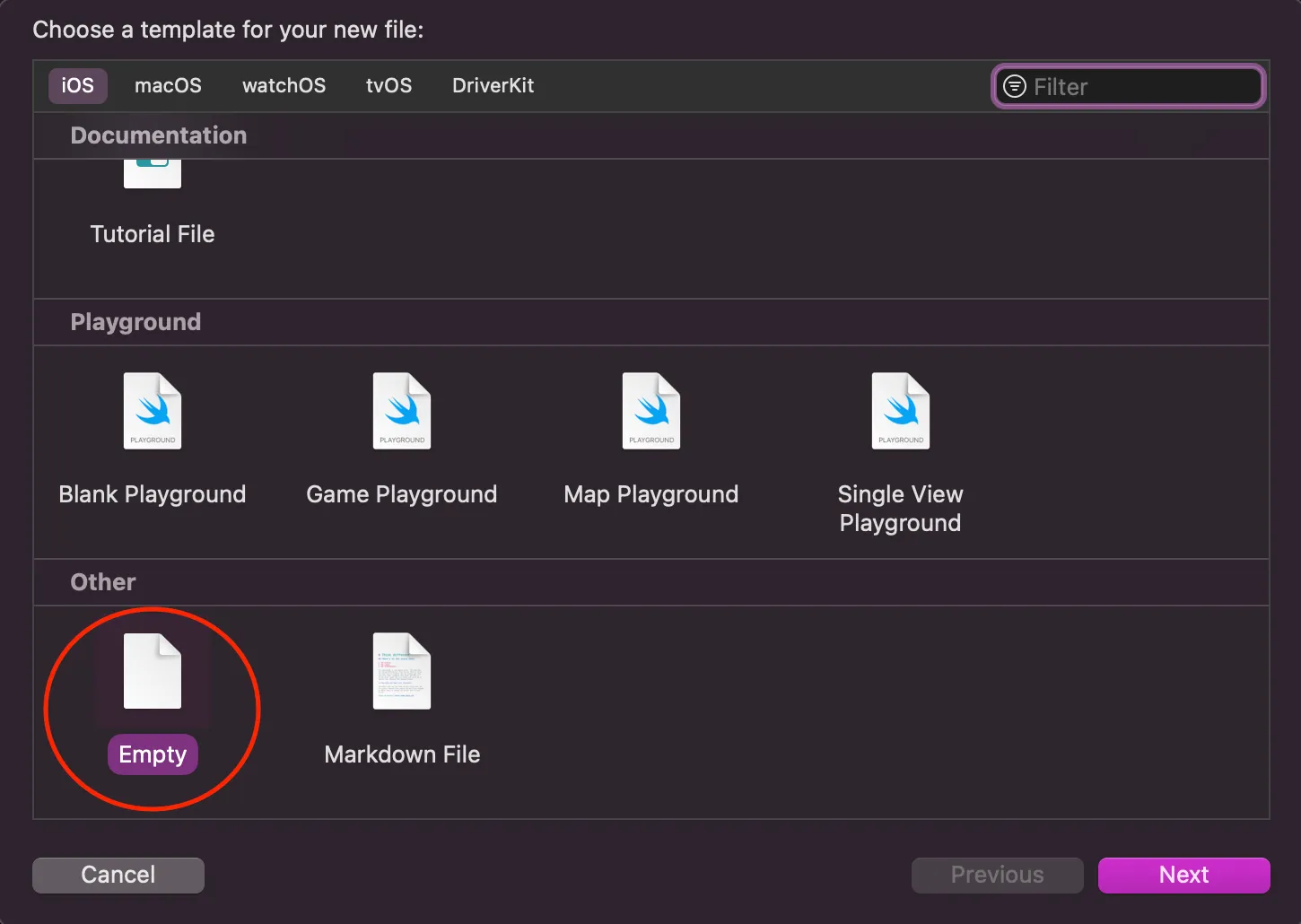Switch to the watchOS template tab
Viewport: 1301px width, 924px height.
tap(284, 85)
